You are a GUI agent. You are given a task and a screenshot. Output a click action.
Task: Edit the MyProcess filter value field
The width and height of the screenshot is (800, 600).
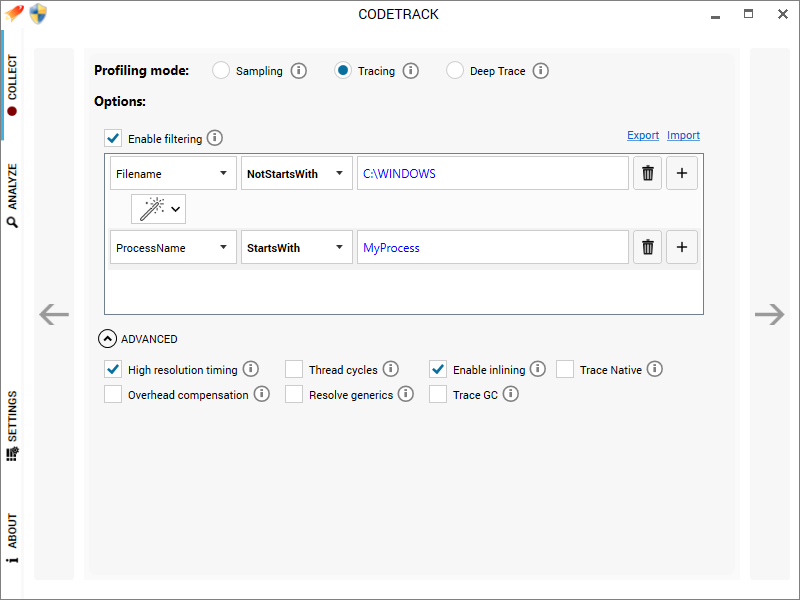click(493, 247)
